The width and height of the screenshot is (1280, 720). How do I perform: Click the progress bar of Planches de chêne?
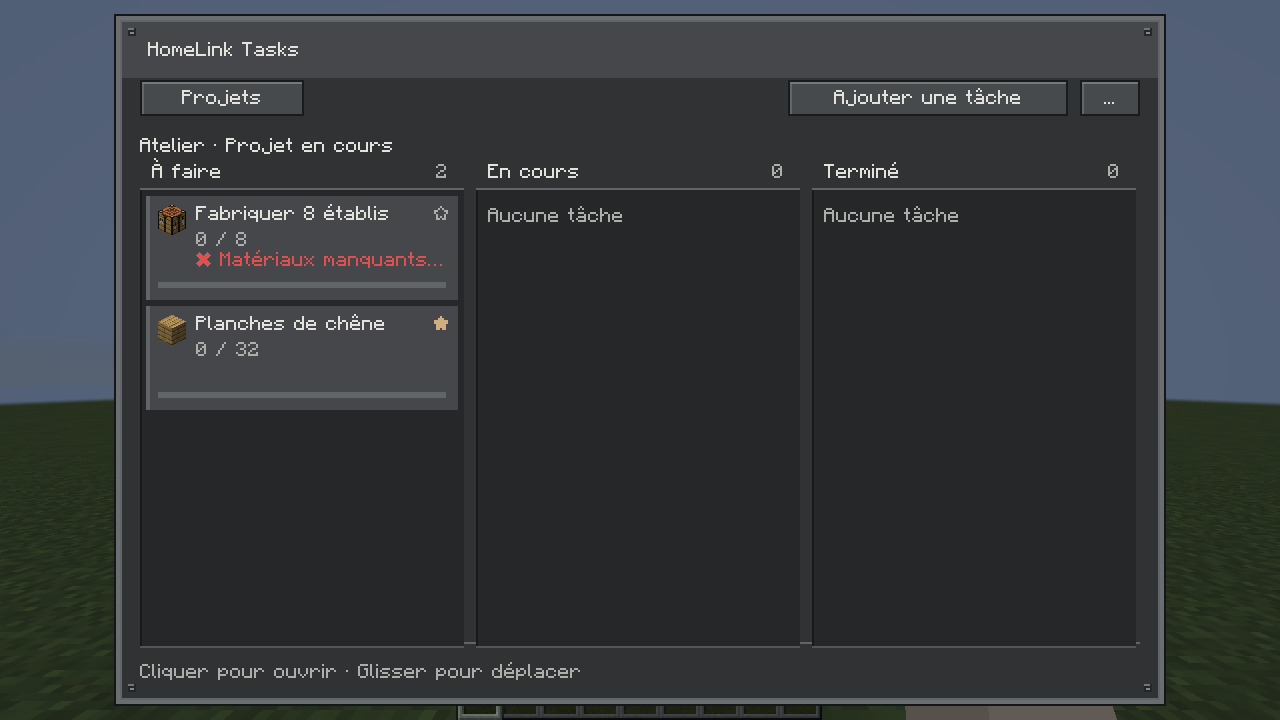point(302,395)
